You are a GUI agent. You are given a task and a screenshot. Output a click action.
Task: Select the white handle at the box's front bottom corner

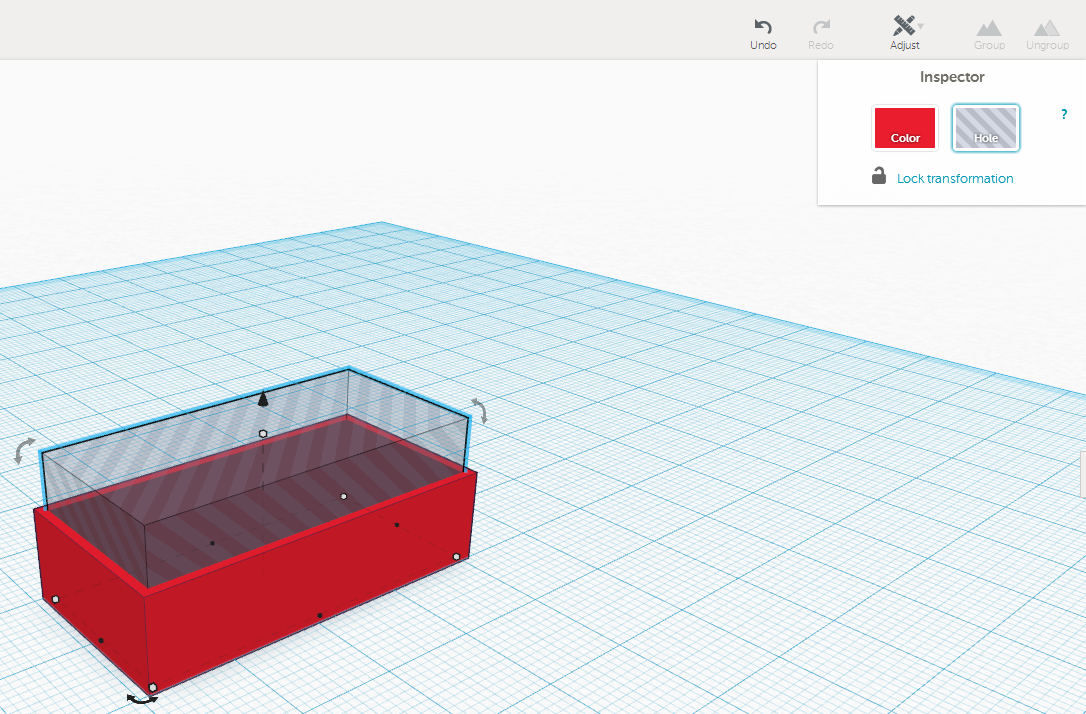coord(153,688)
